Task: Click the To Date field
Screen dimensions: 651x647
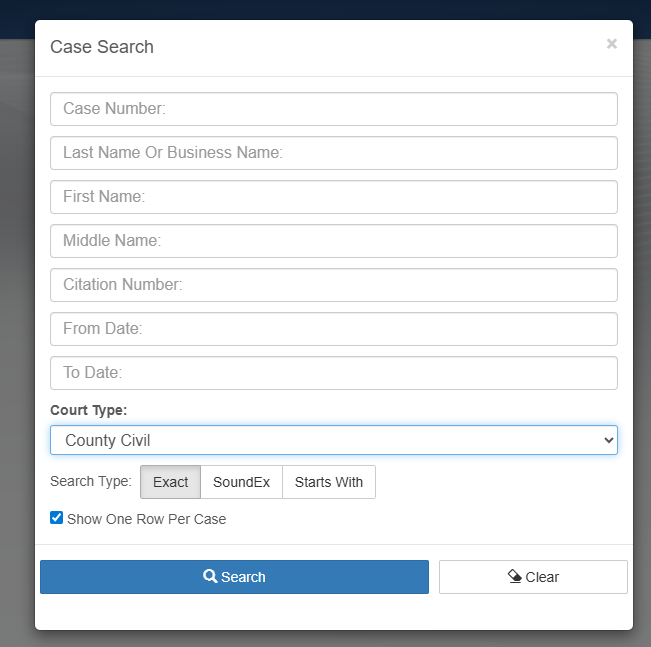Action: pyautogui.click(x=333, y=373)
